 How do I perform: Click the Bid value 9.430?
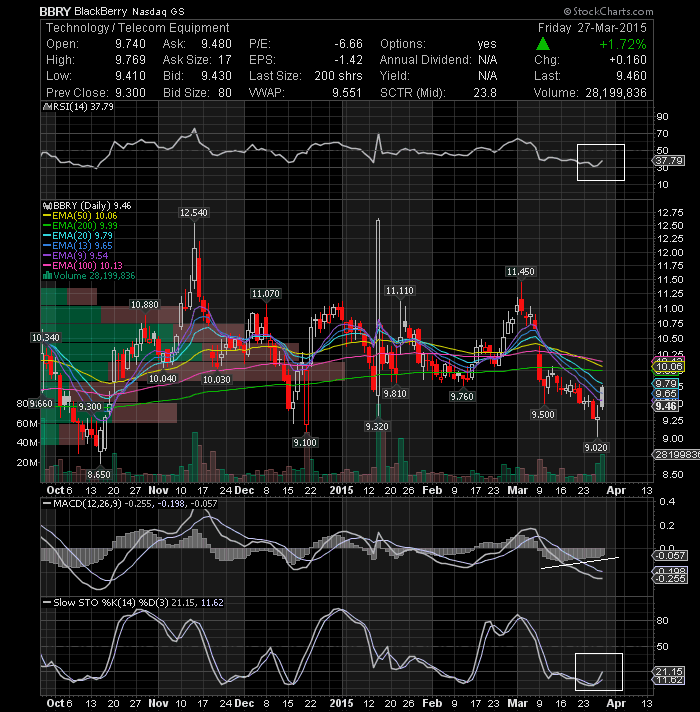pos(217,76)
